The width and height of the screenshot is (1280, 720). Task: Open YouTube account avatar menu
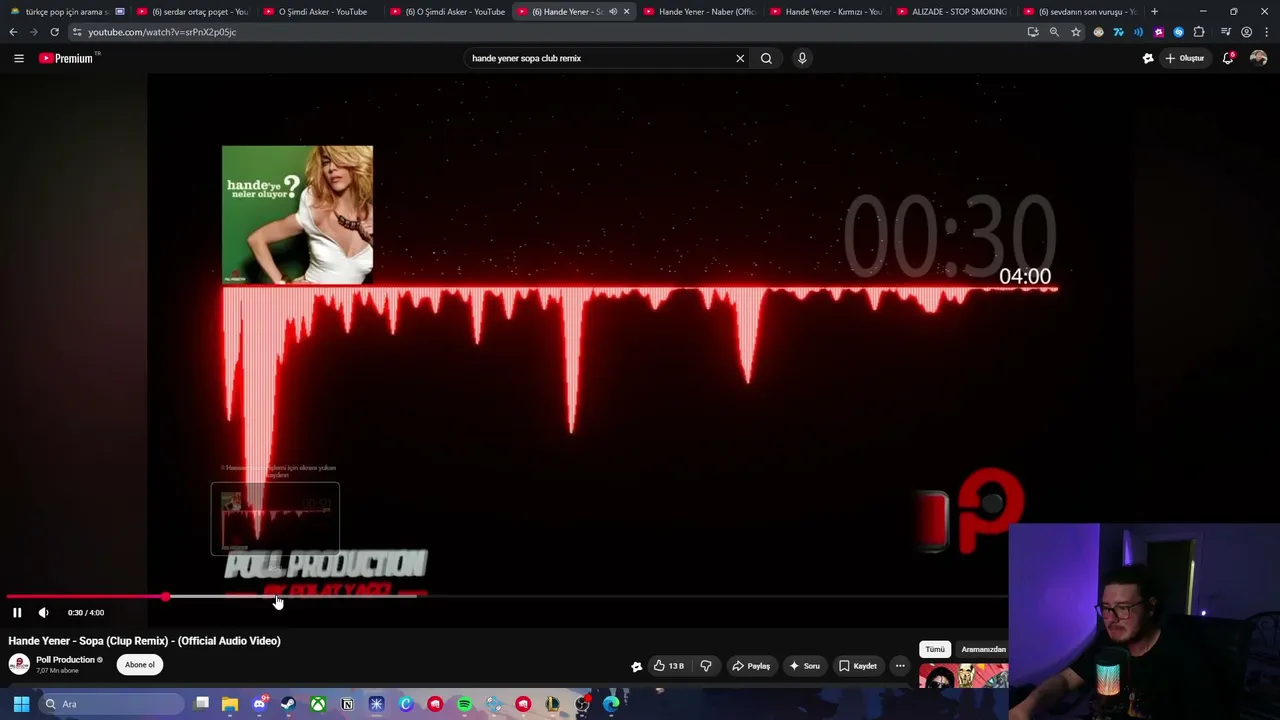click(1258, 58)
